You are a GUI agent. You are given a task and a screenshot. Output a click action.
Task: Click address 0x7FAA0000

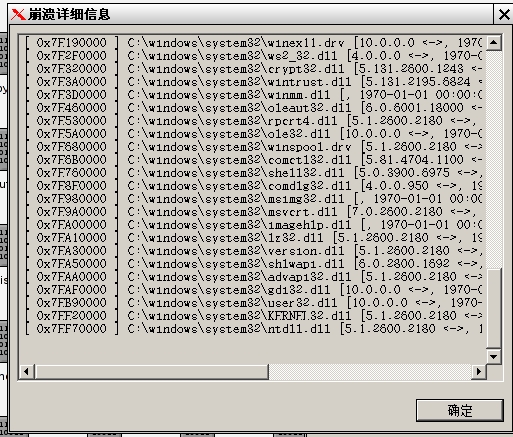coord(71,277)
